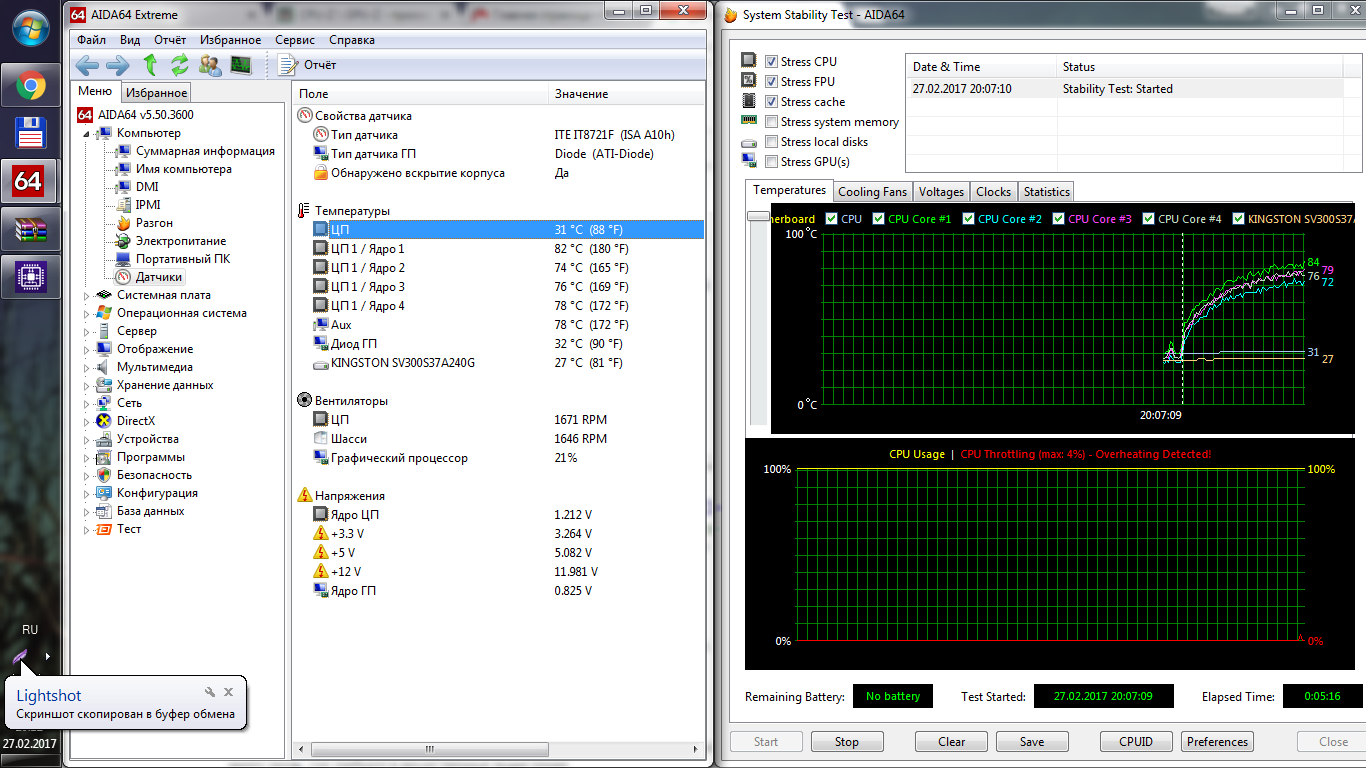Screen dimensions: 1366x768
Task: Open the CPUID panel
Action: (1137, 742)
